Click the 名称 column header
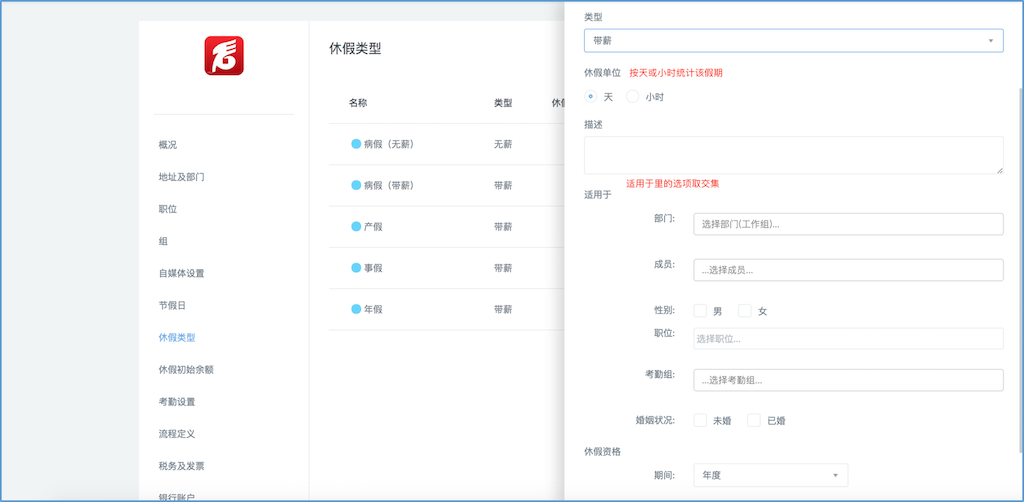This screenshot has width=1024, height=502. [x=358, y=102]
